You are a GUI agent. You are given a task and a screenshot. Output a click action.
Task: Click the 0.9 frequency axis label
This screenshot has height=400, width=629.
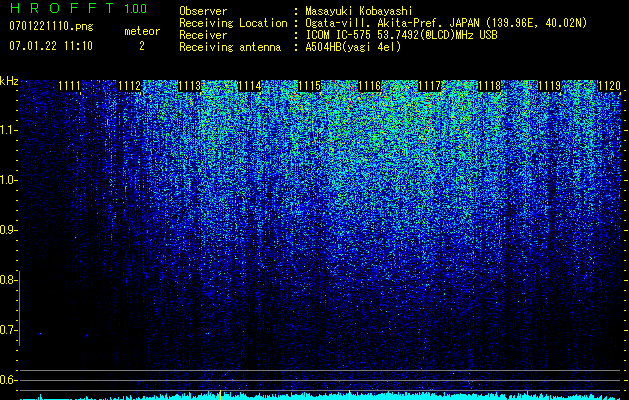point(7,230)
